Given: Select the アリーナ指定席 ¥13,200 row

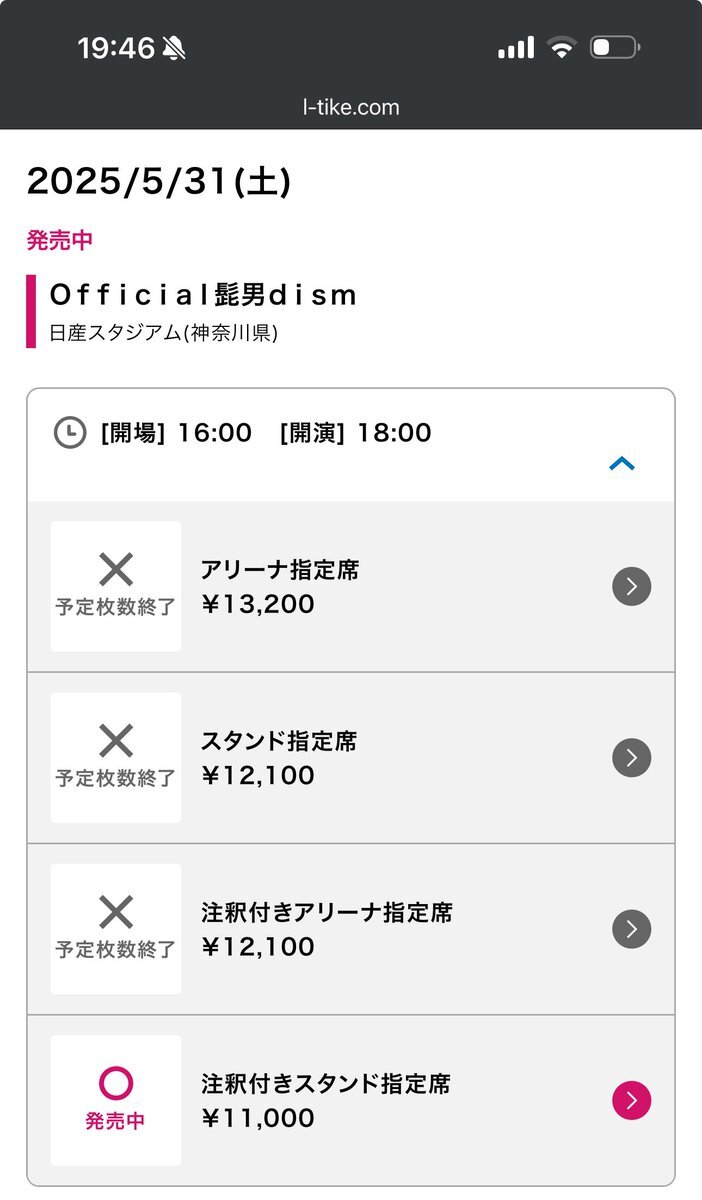Looking at the screenshot, I should pyautogui.click(x=351, y=586).
